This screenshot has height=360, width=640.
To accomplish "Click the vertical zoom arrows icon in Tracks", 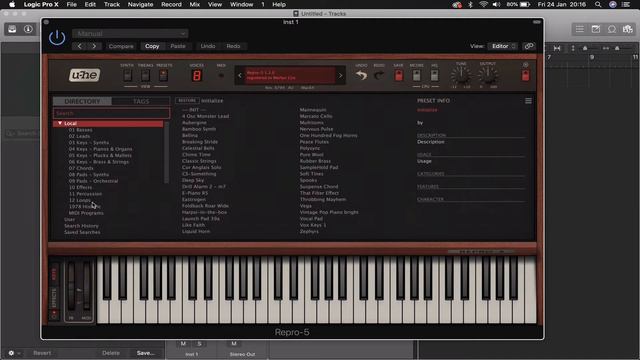I will pyautogui.click(x=573, y=48).
